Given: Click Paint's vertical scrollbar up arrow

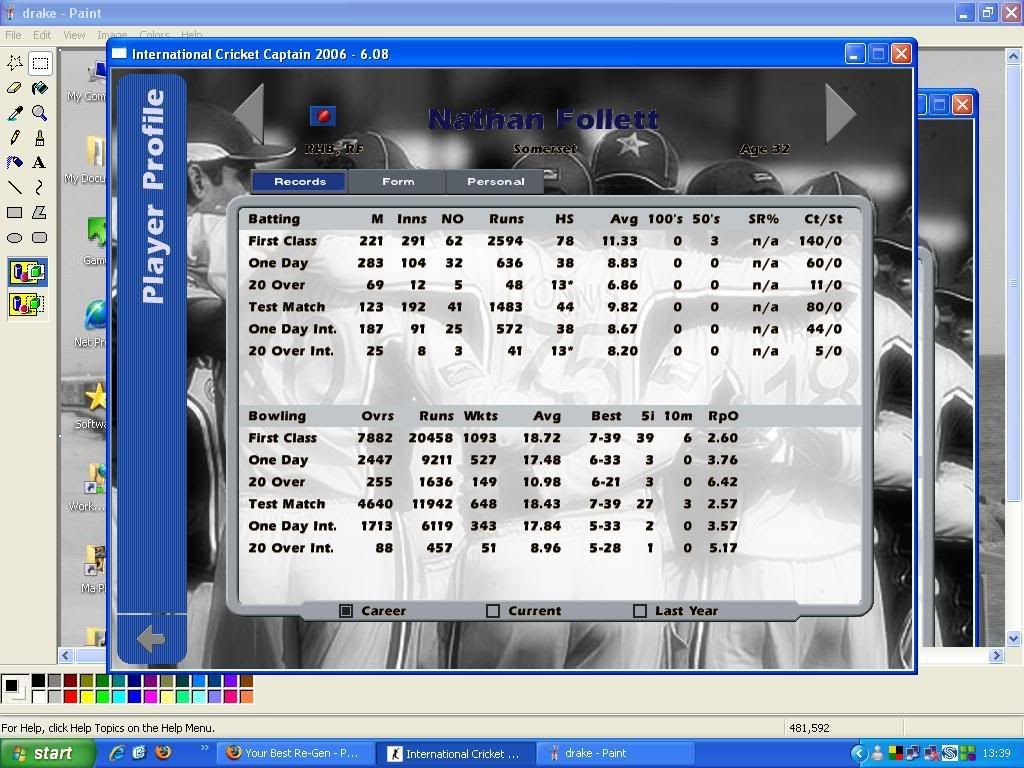Looking at the screenshot, I should (x=1013, y=56).
